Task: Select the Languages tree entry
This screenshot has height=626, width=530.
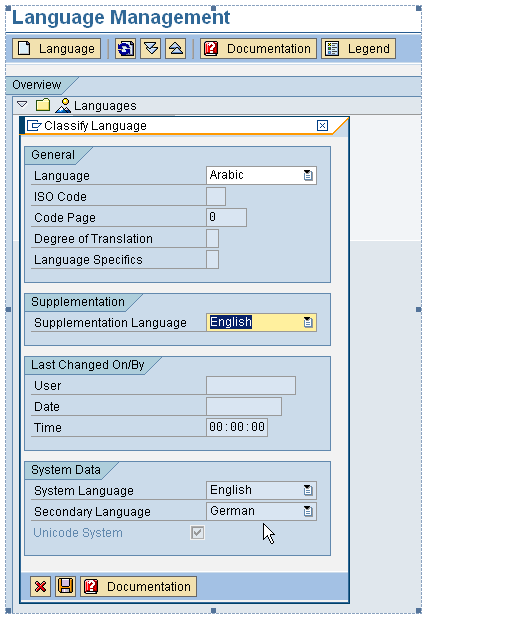Action: tap(105, 106)
